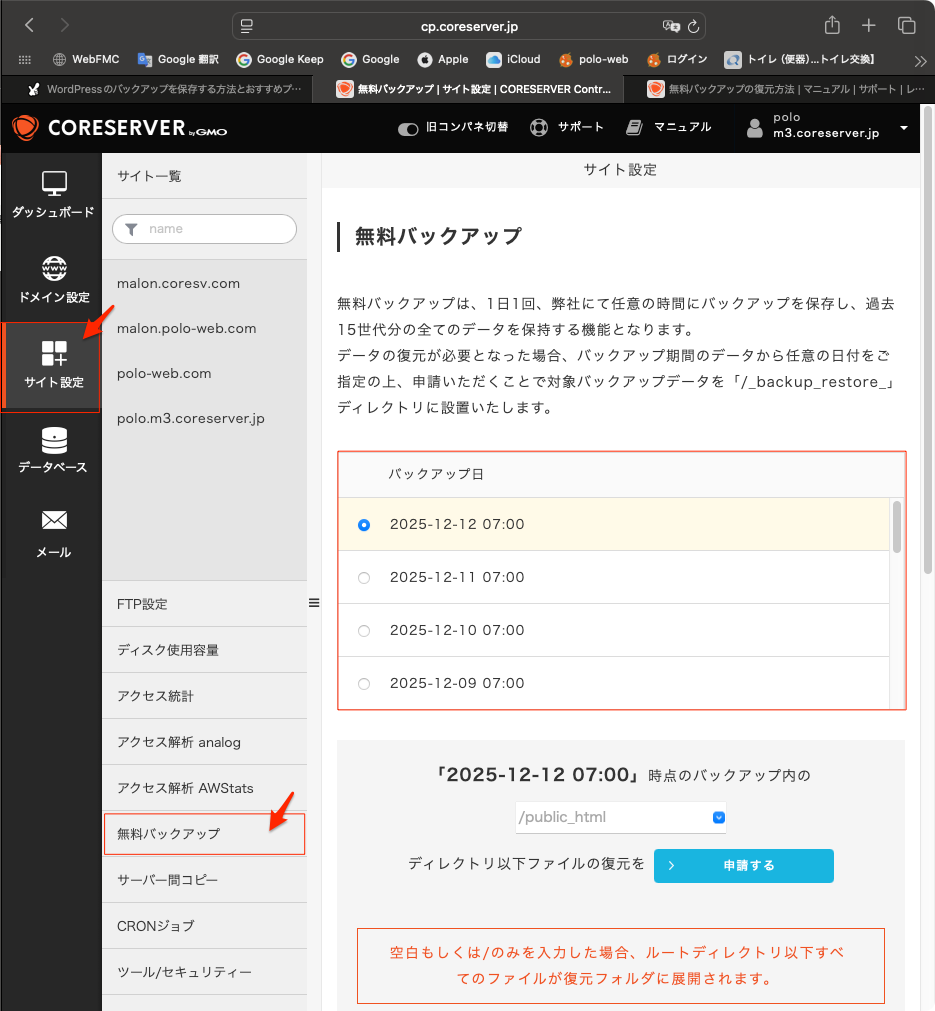Open the Manual (マニュアル) book icon
Screen dimensions: 935x1011
(x=634, y=128)
